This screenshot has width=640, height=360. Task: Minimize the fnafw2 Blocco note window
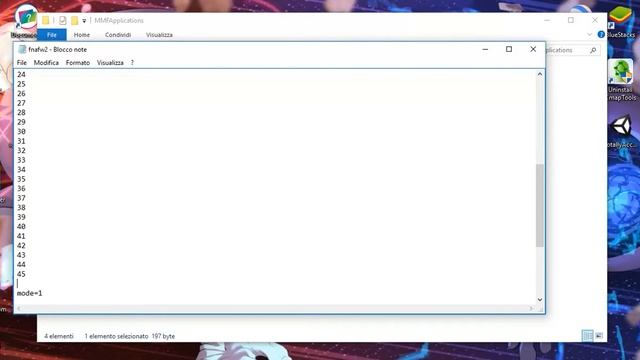pyautogui.click(x=485, y=49)
